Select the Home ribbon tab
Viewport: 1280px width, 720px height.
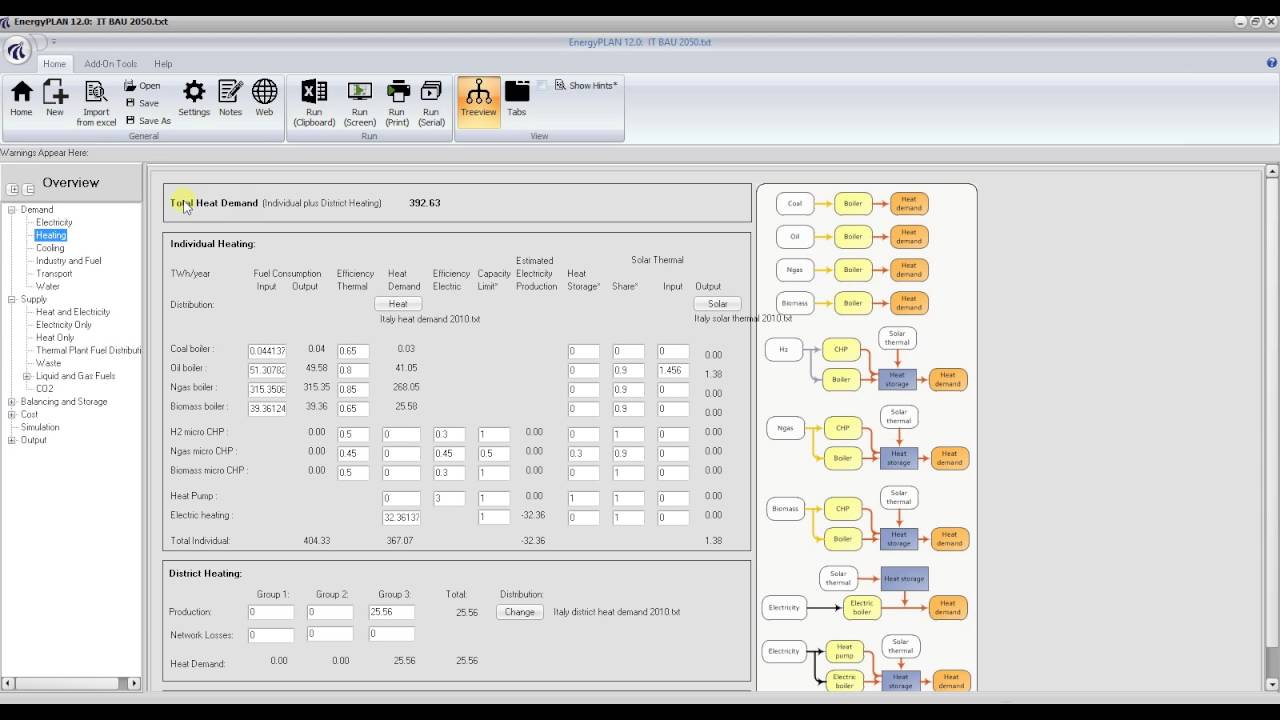point(54,64)
